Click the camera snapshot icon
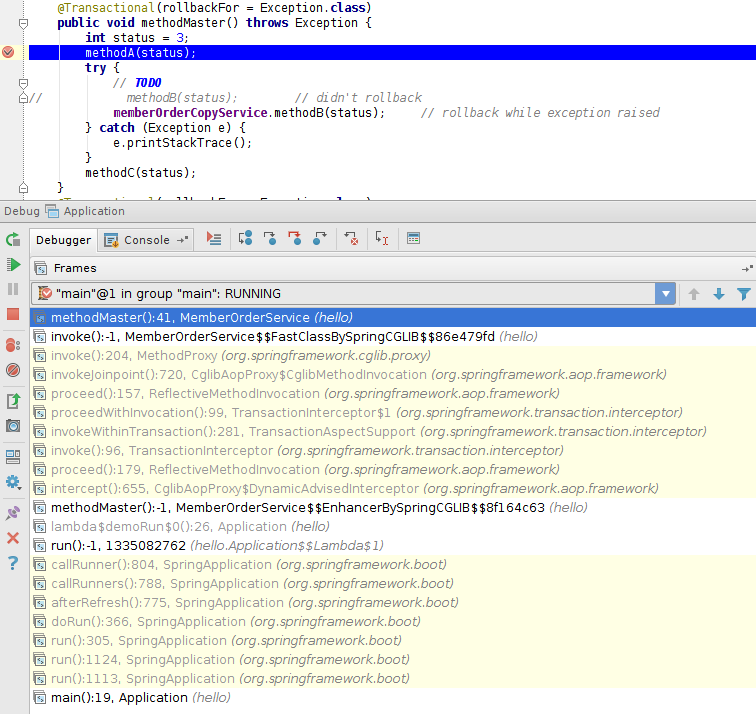This screenshot has width=756, height=714. tap(13, 426)
